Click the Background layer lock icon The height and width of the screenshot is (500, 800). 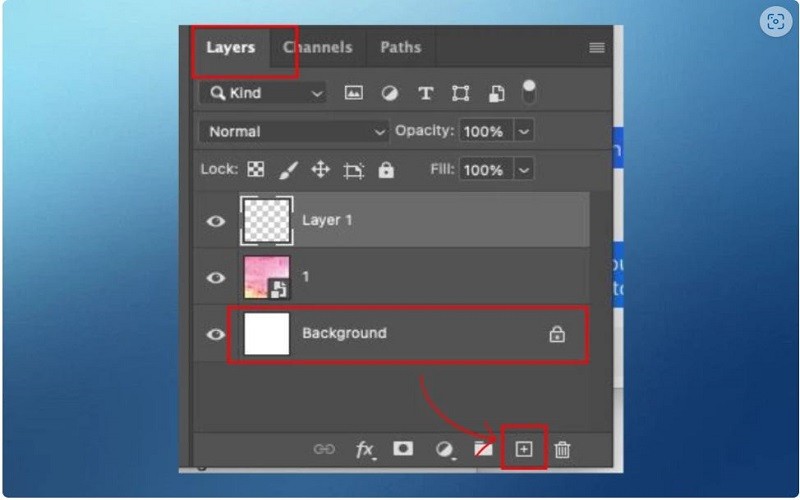(557, 334)
